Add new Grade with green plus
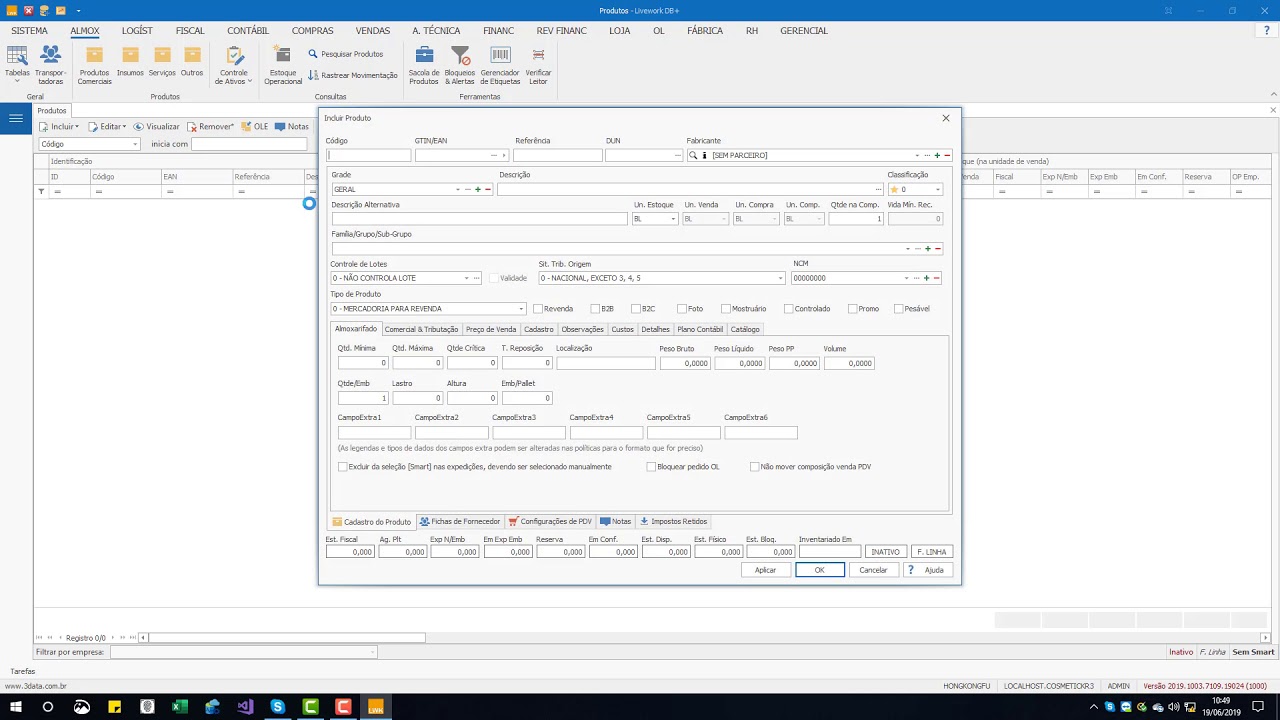 (x=478, y=189)
